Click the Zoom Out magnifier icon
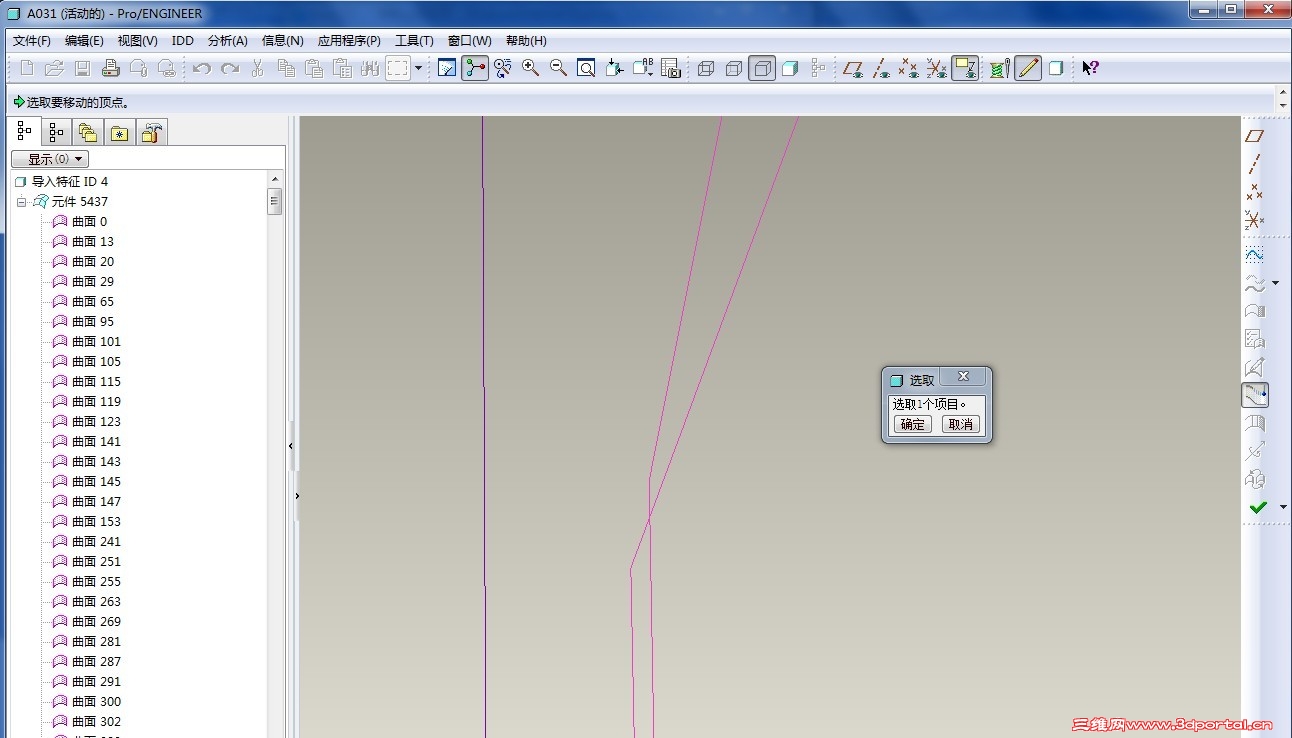Screen dimensions: 1292x738 click(559, 68)
